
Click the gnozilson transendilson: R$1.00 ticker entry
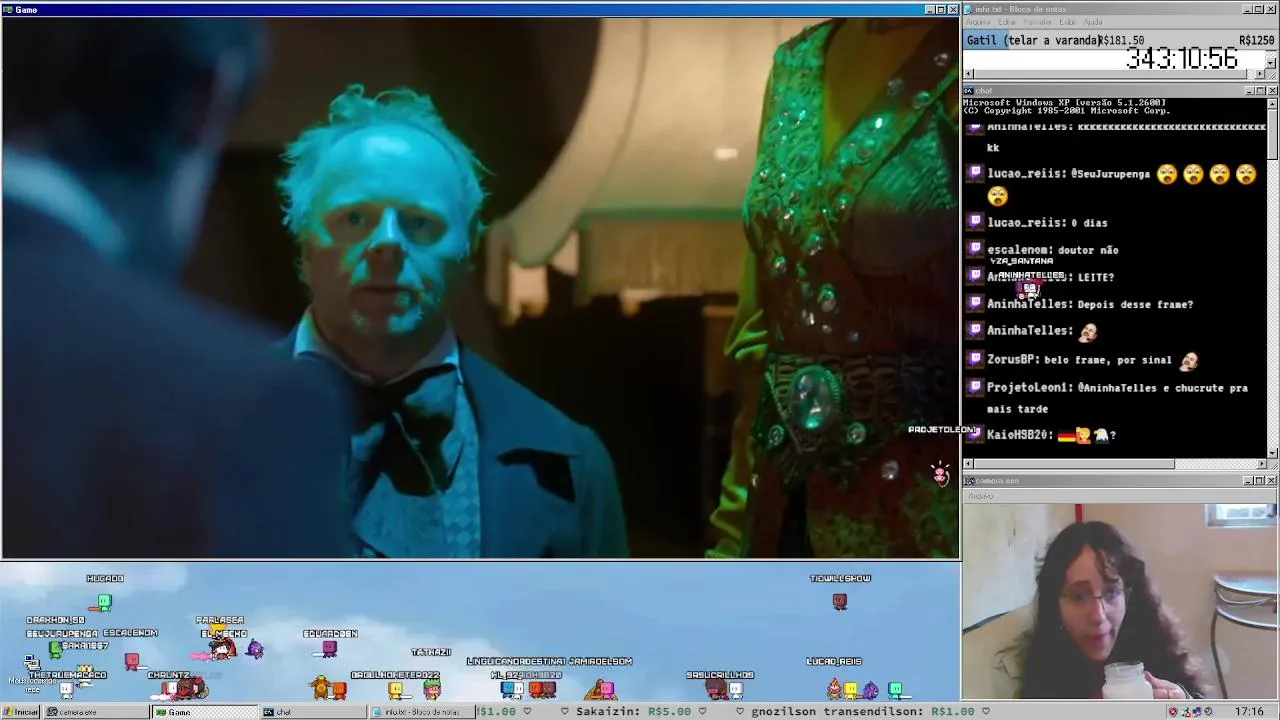pyautogui.click(x=863, y=711)
